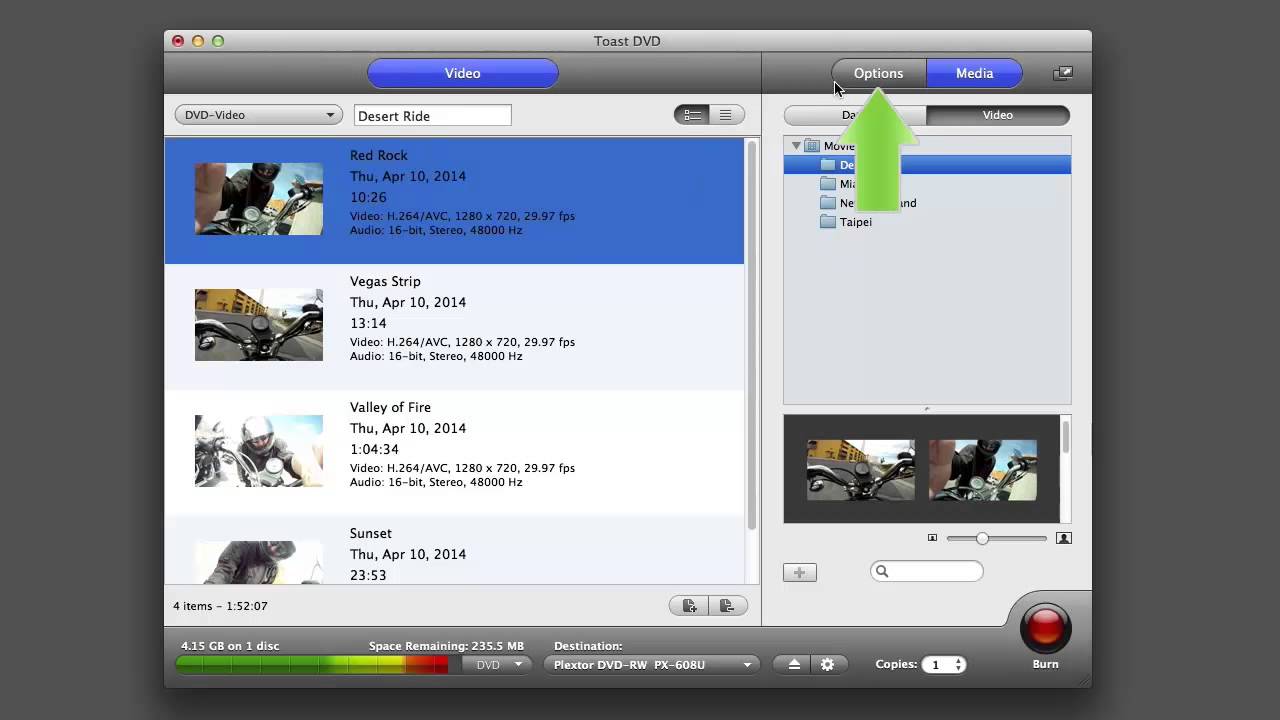Pop out the media browser window icon
This screenshot has height=720, width=1280.
(1063, 73)
